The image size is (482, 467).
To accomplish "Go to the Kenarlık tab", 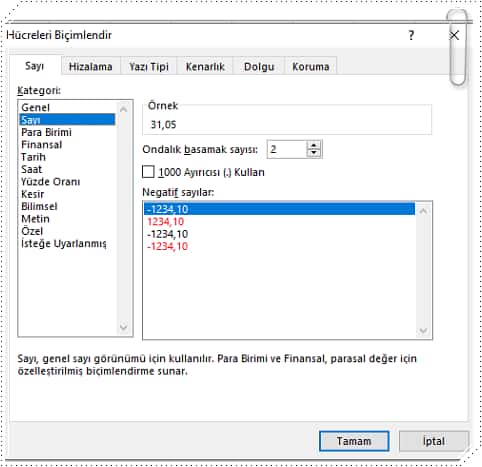I will coord(205,67).
